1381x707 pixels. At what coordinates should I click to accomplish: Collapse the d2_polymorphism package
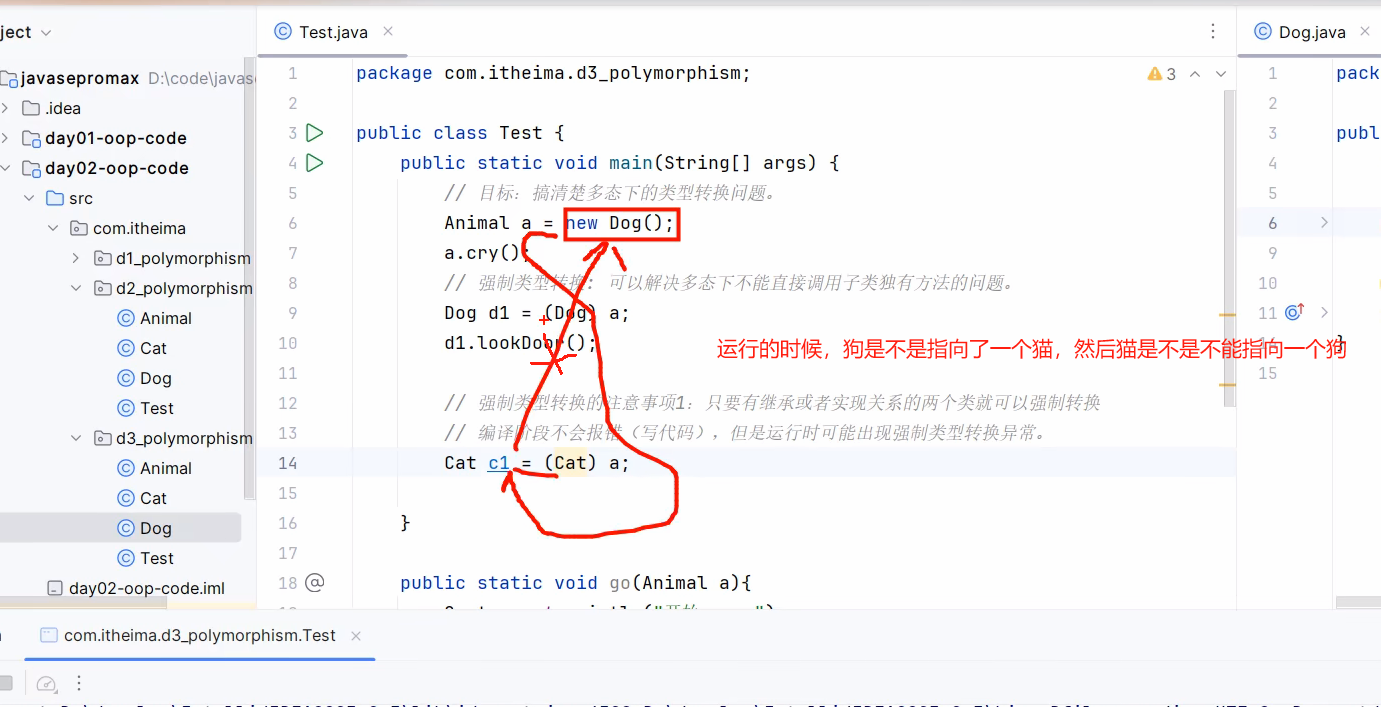pyautogui.click(x=76, y=288)
